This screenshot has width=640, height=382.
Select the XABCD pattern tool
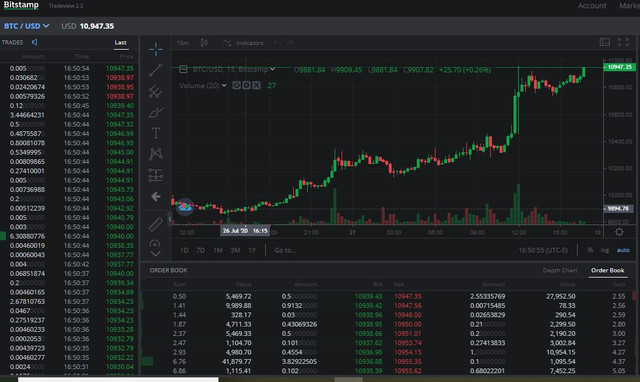pyautogui.click(x=156, y=154)
